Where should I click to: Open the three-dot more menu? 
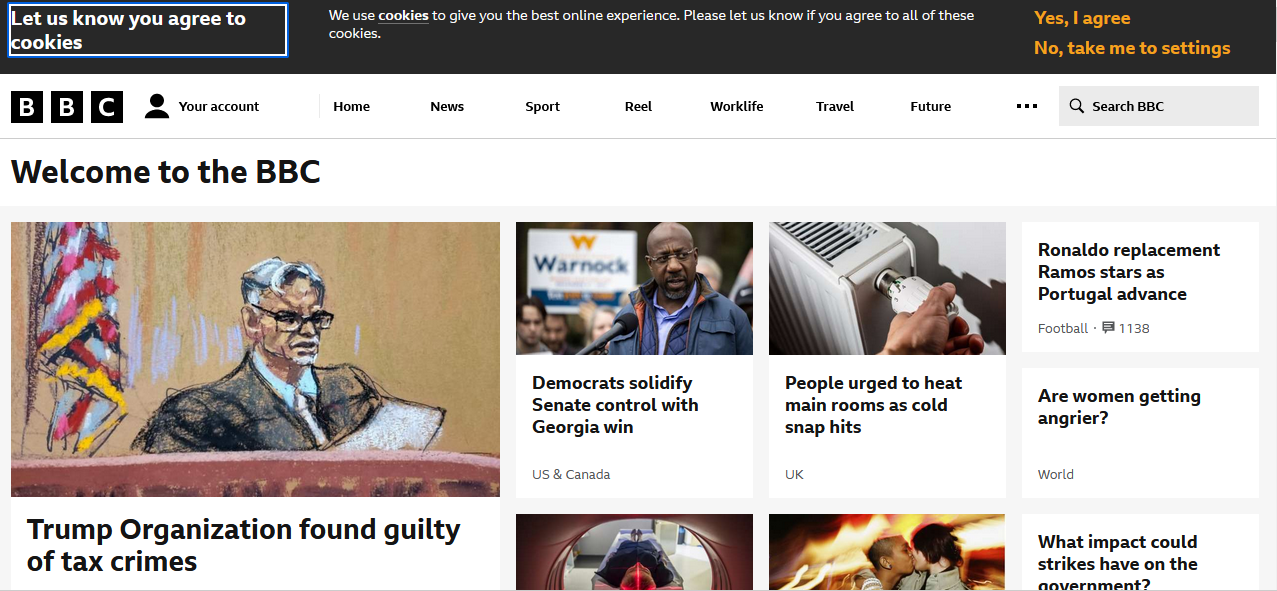click(x=1027, y=106)
